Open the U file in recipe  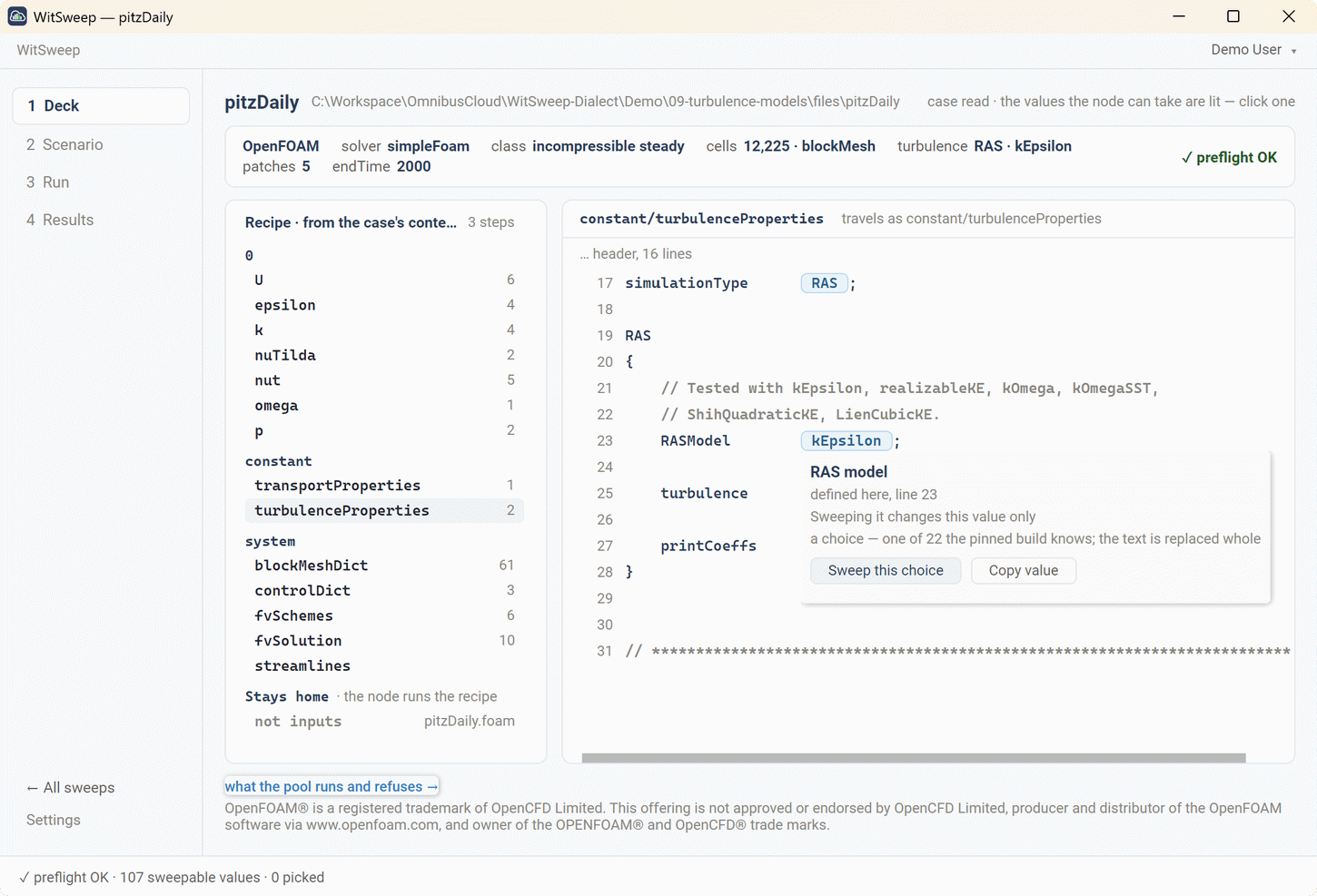point(384,281)
